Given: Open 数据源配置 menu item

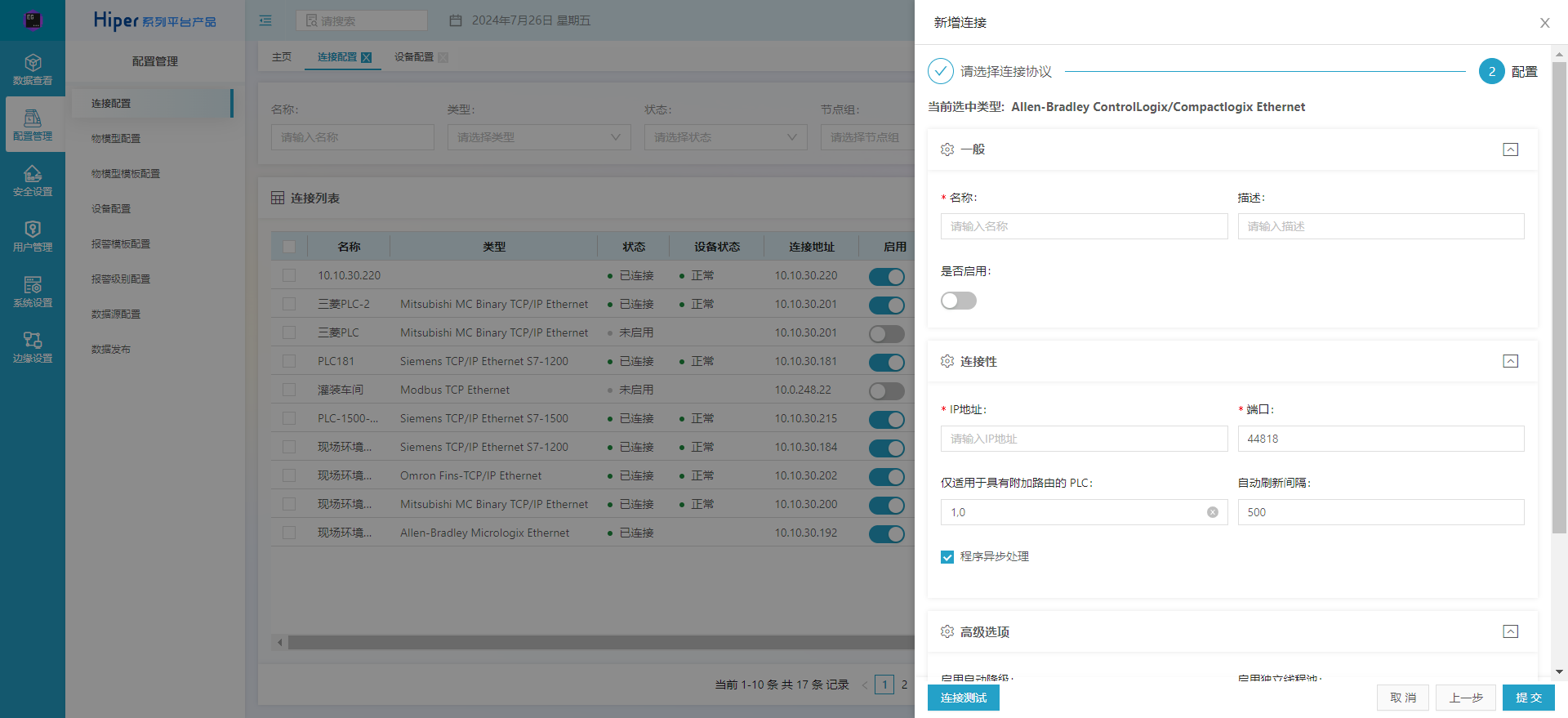Looking at the screenshot, I should [x=116, y=314].
